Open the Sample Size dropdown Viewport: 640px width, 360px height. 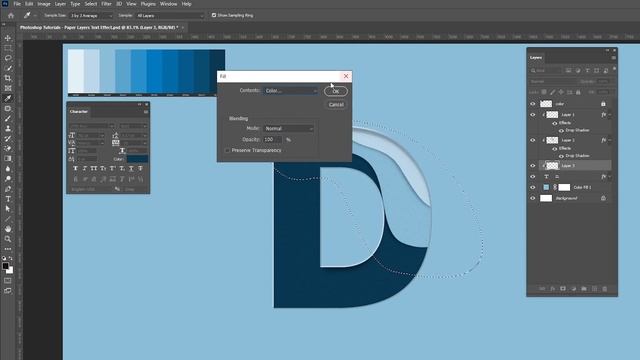point(91,16)
